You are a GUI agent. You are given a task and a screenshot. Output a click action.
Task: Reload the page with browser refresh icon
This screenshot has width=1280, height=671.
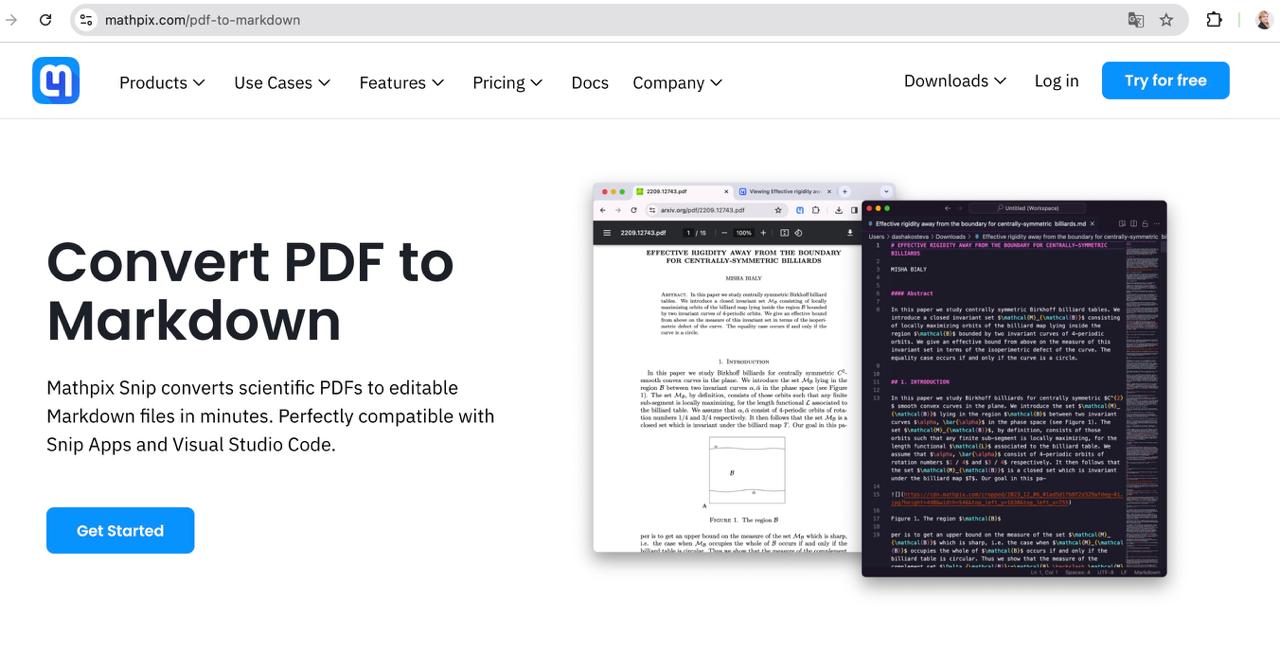45,20
